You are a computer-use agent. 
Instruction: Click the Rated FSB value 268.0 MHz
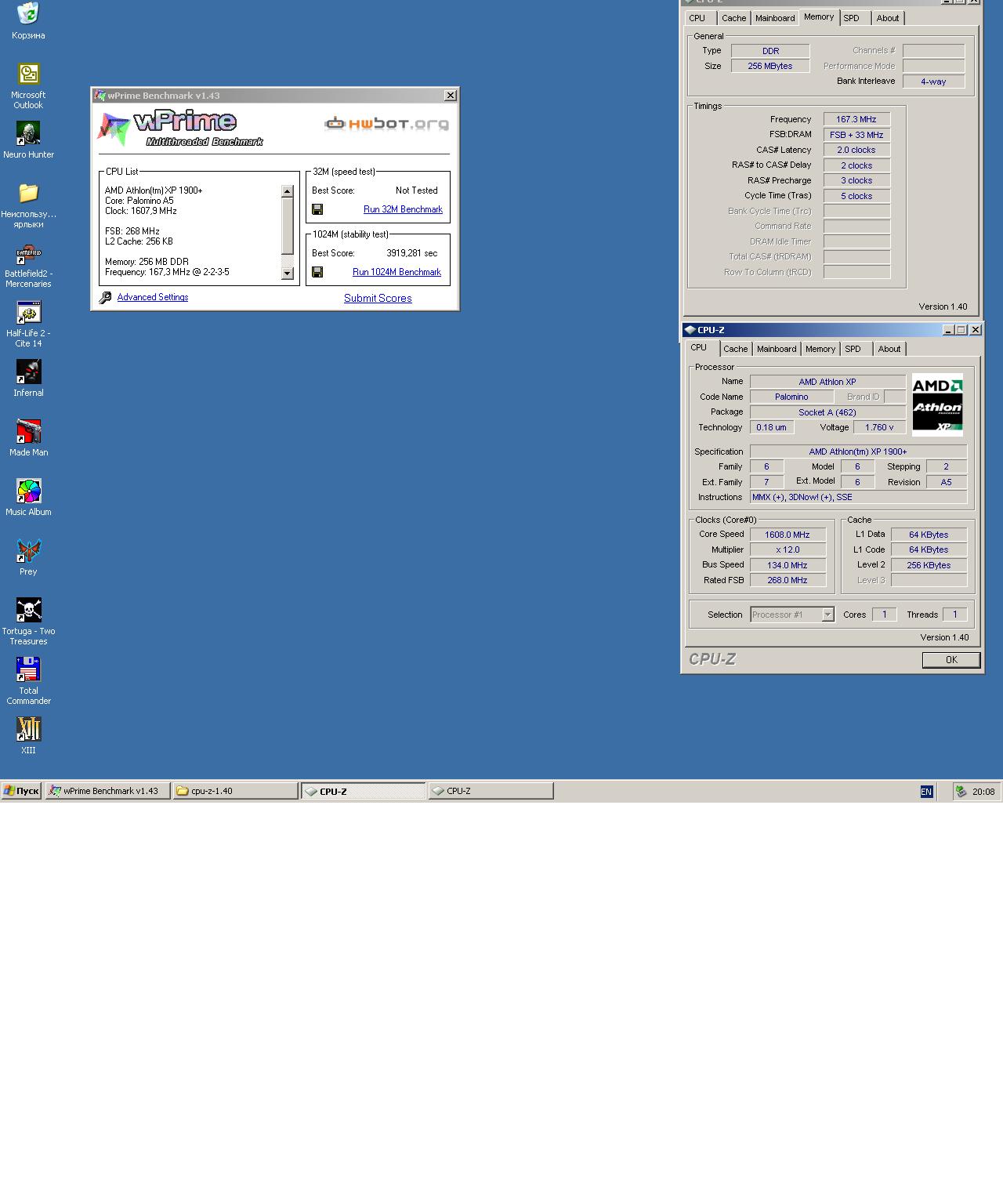point(788,580)
